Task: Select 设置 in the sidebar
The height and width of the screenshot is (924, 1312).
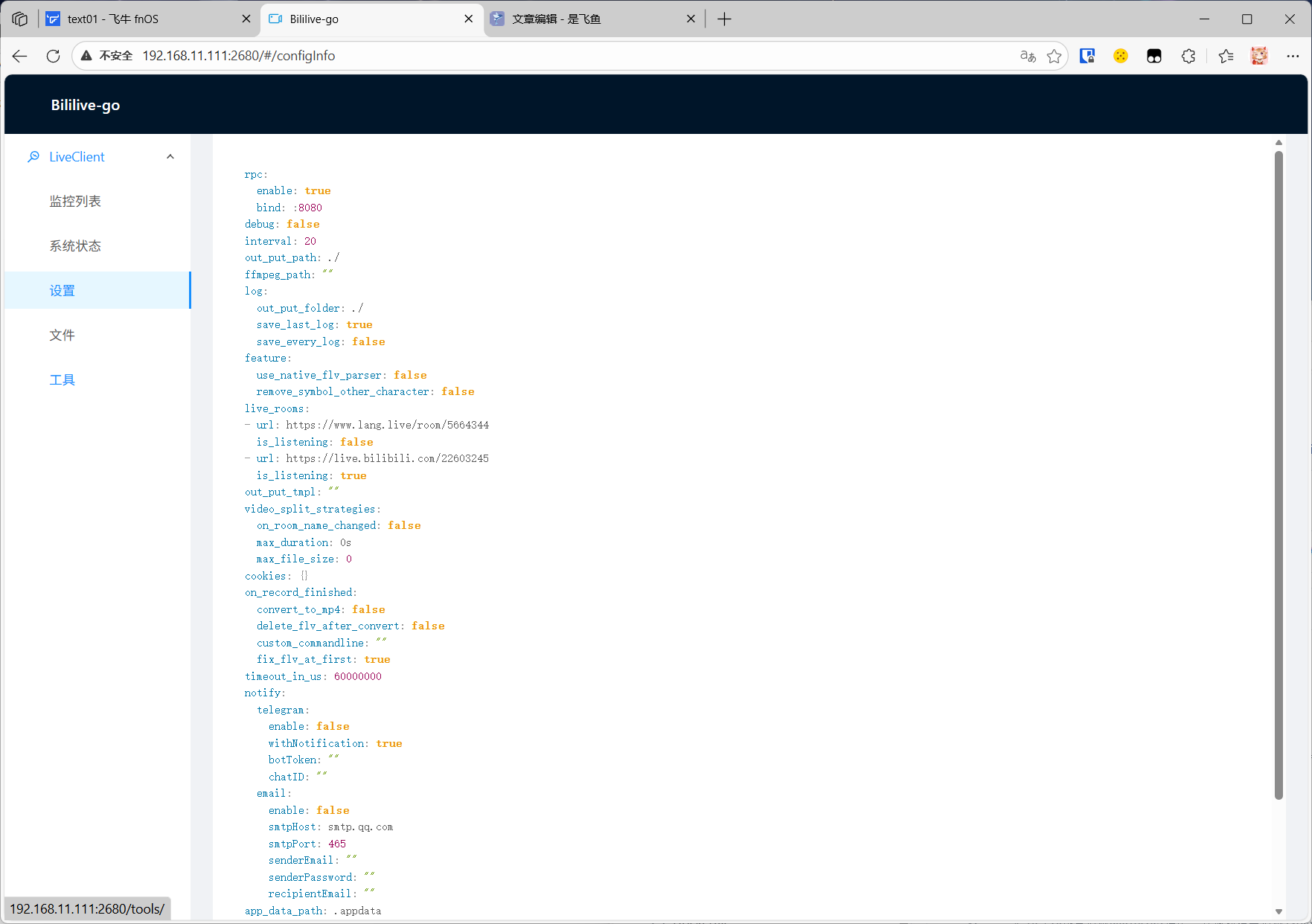Action: coord(63,291)
